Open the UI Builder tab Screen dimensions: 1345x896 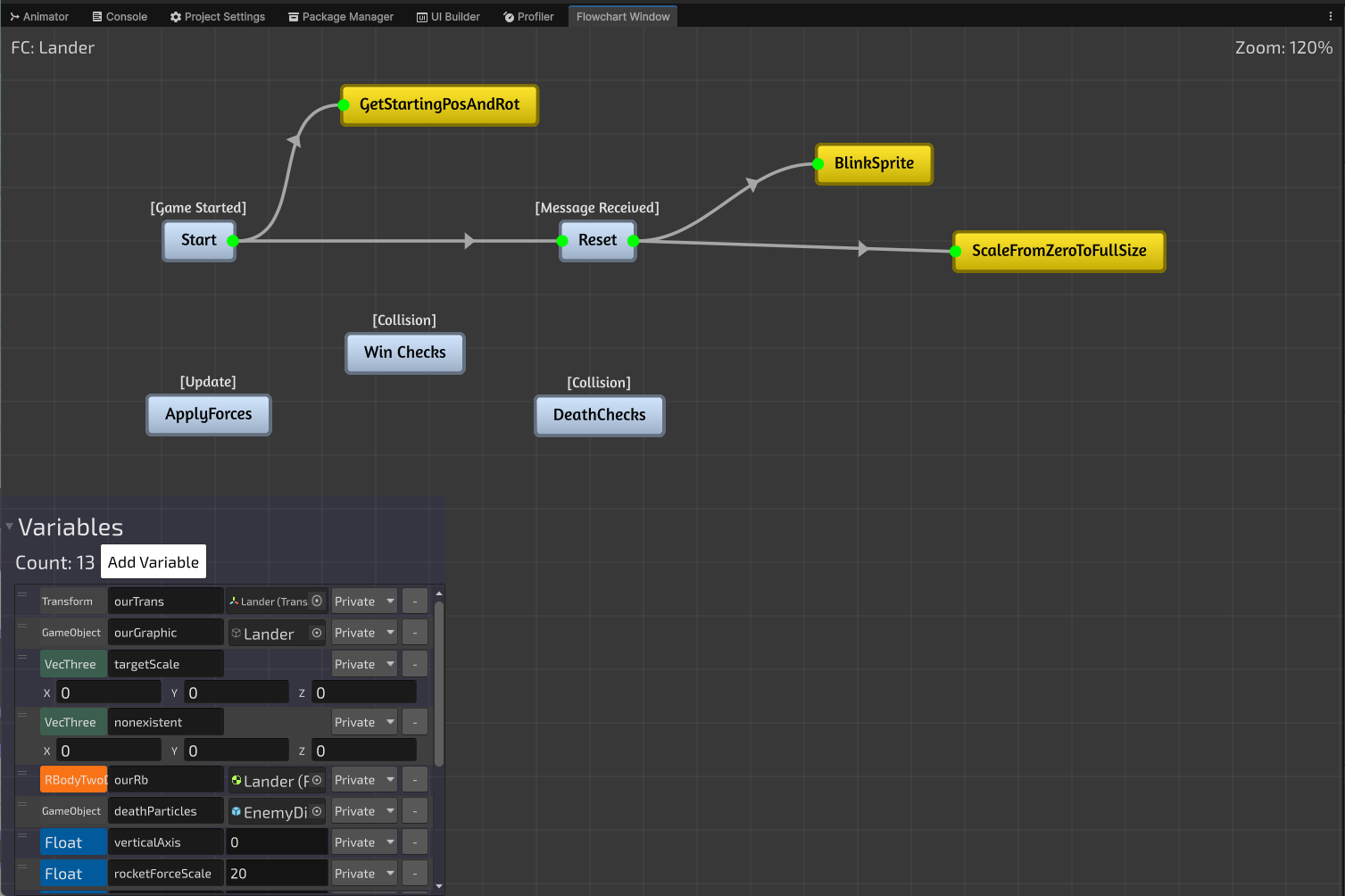[x=448, y=16]
